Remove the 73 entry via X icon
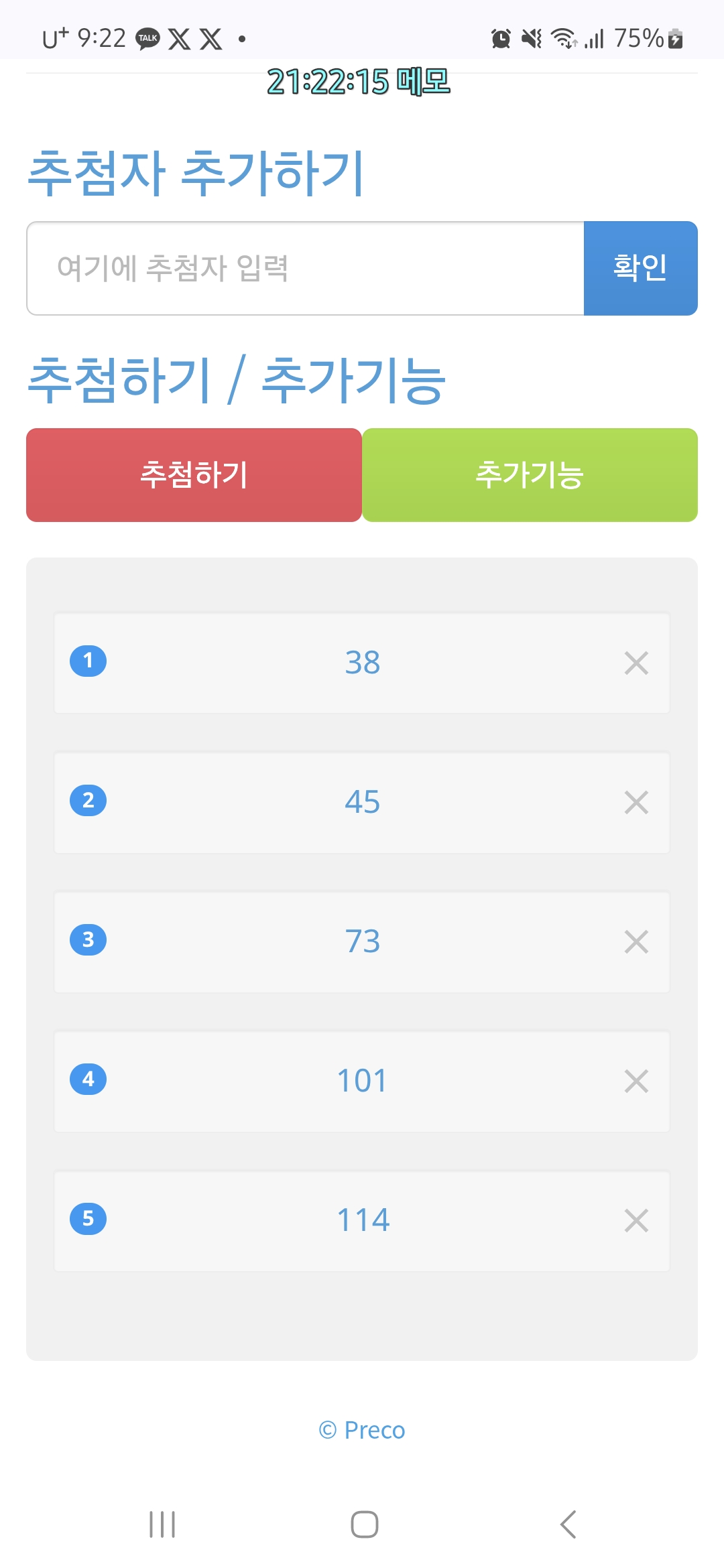This screenshot has width=724, height=1568. pos(636,941)
